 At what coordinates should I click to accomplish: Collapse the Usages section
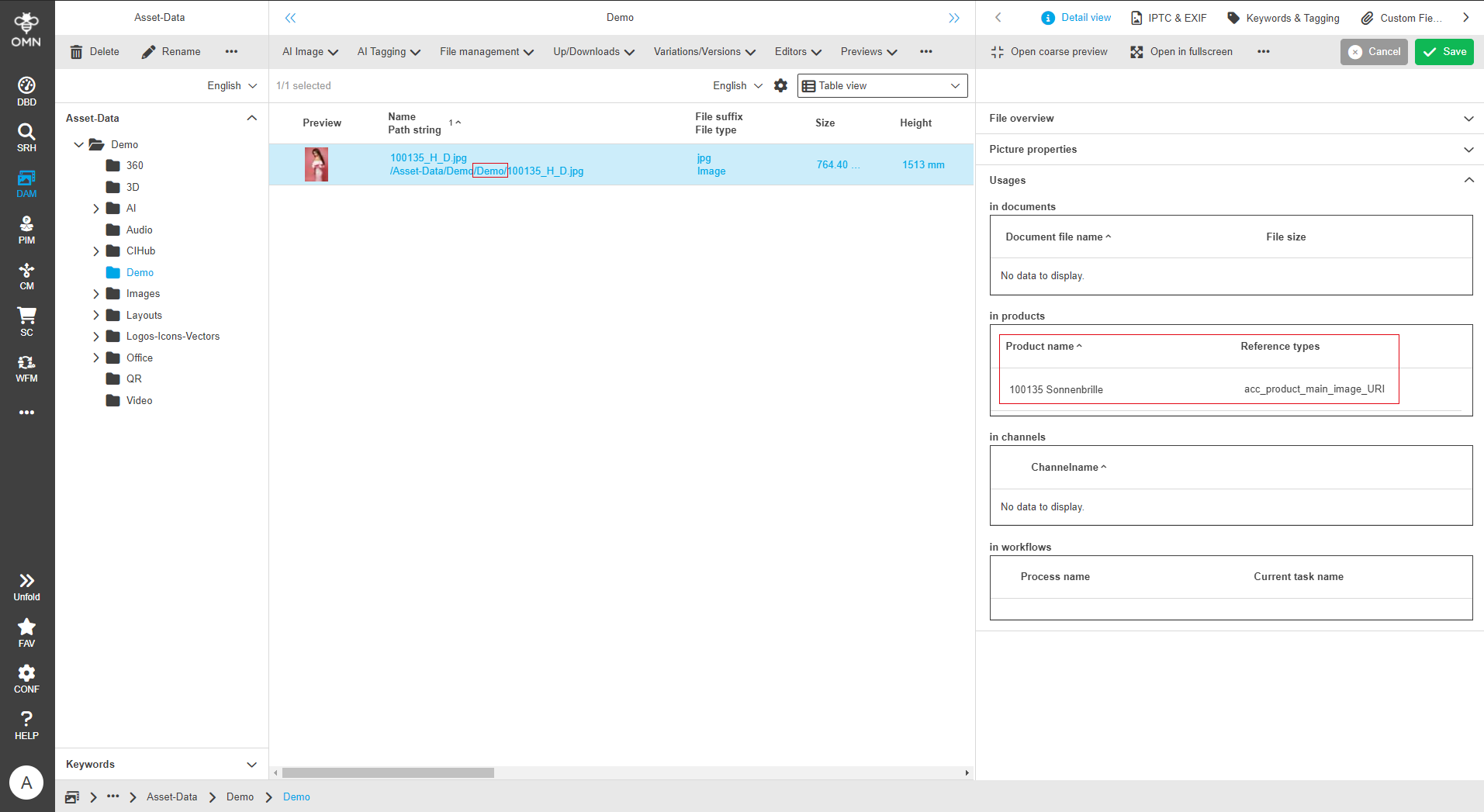pos(1468,180)
